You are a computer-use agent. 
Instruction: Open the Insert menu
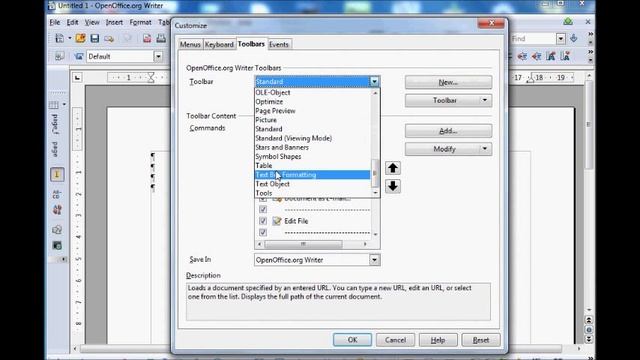pyautogui.click(x=114, y=22)
